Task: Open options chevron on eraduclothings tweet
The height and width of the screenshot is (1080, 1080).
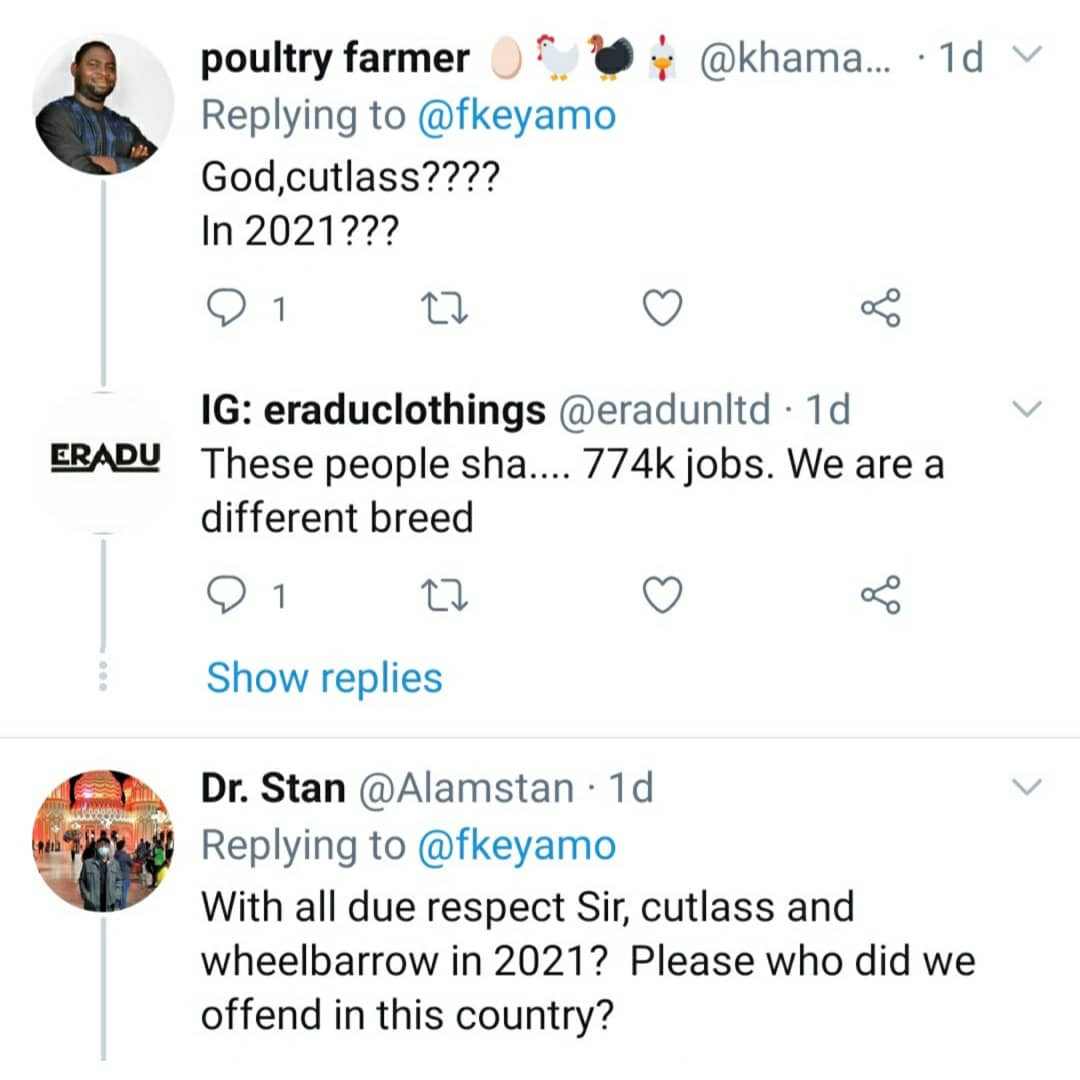Action: (x=1028, y=408)
